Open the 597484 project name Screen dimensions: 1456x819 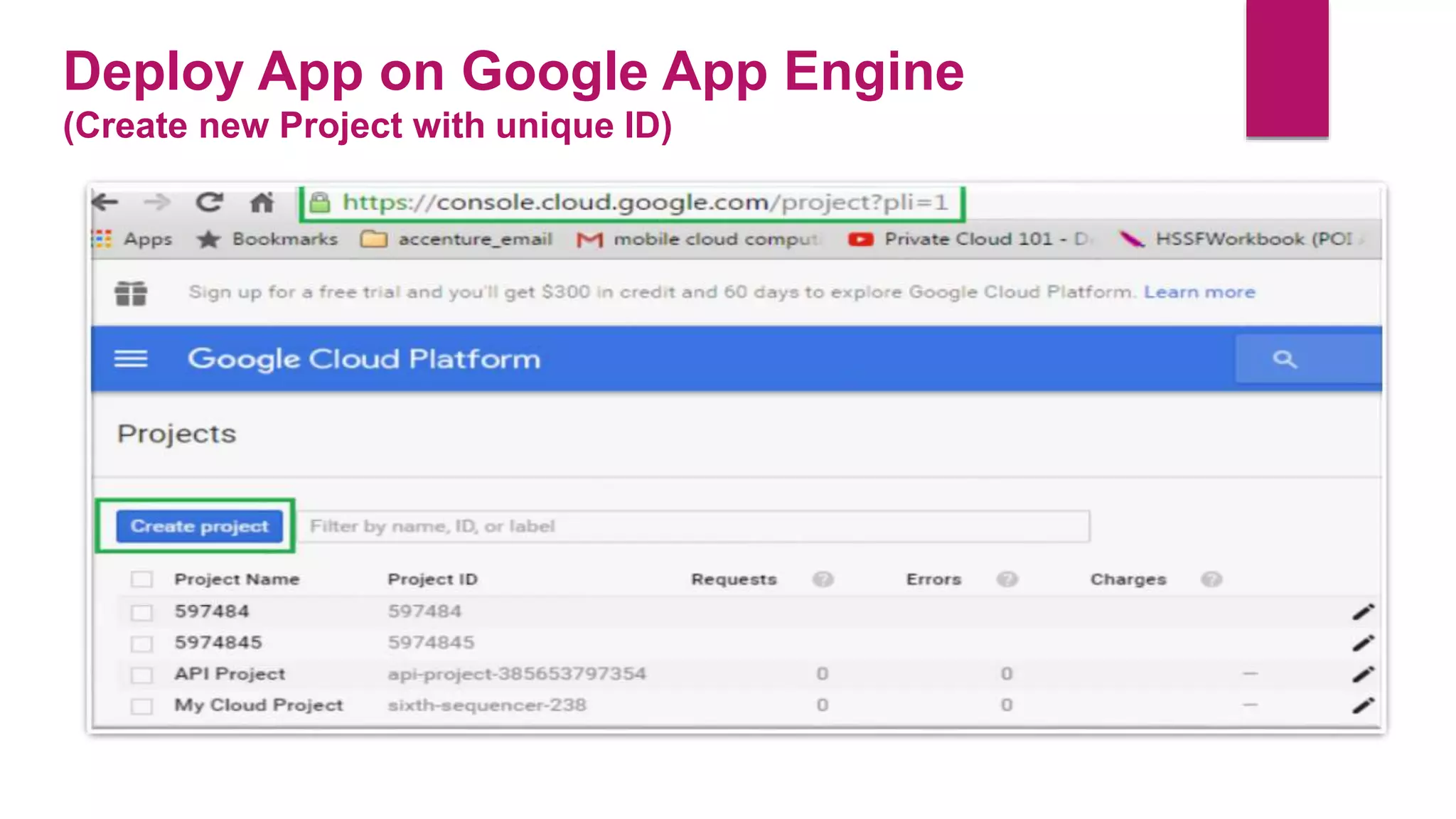coord(212,611)
